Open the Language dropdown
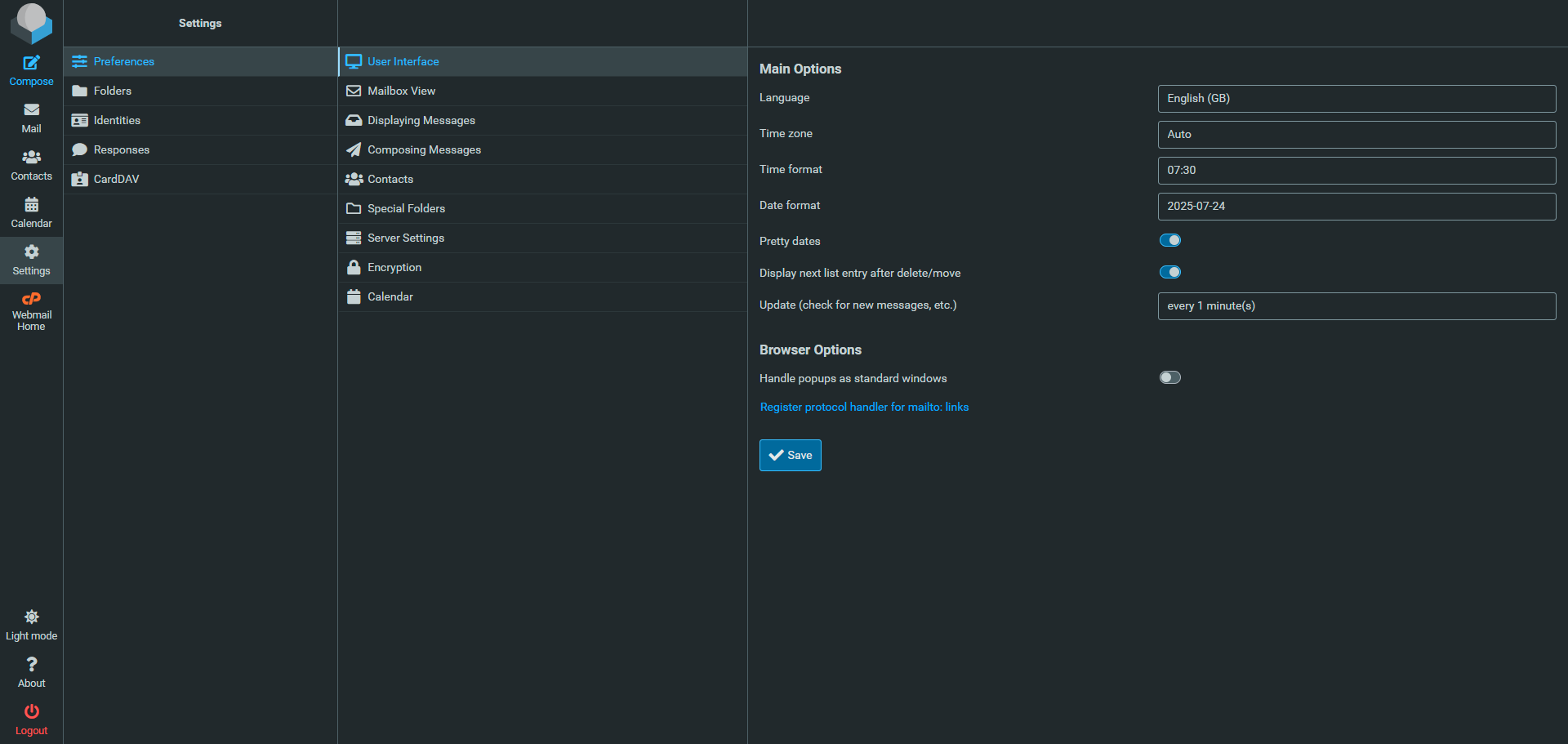Screen dimensions: 1568x744 pyautogui.click(x=1356, y=99)
